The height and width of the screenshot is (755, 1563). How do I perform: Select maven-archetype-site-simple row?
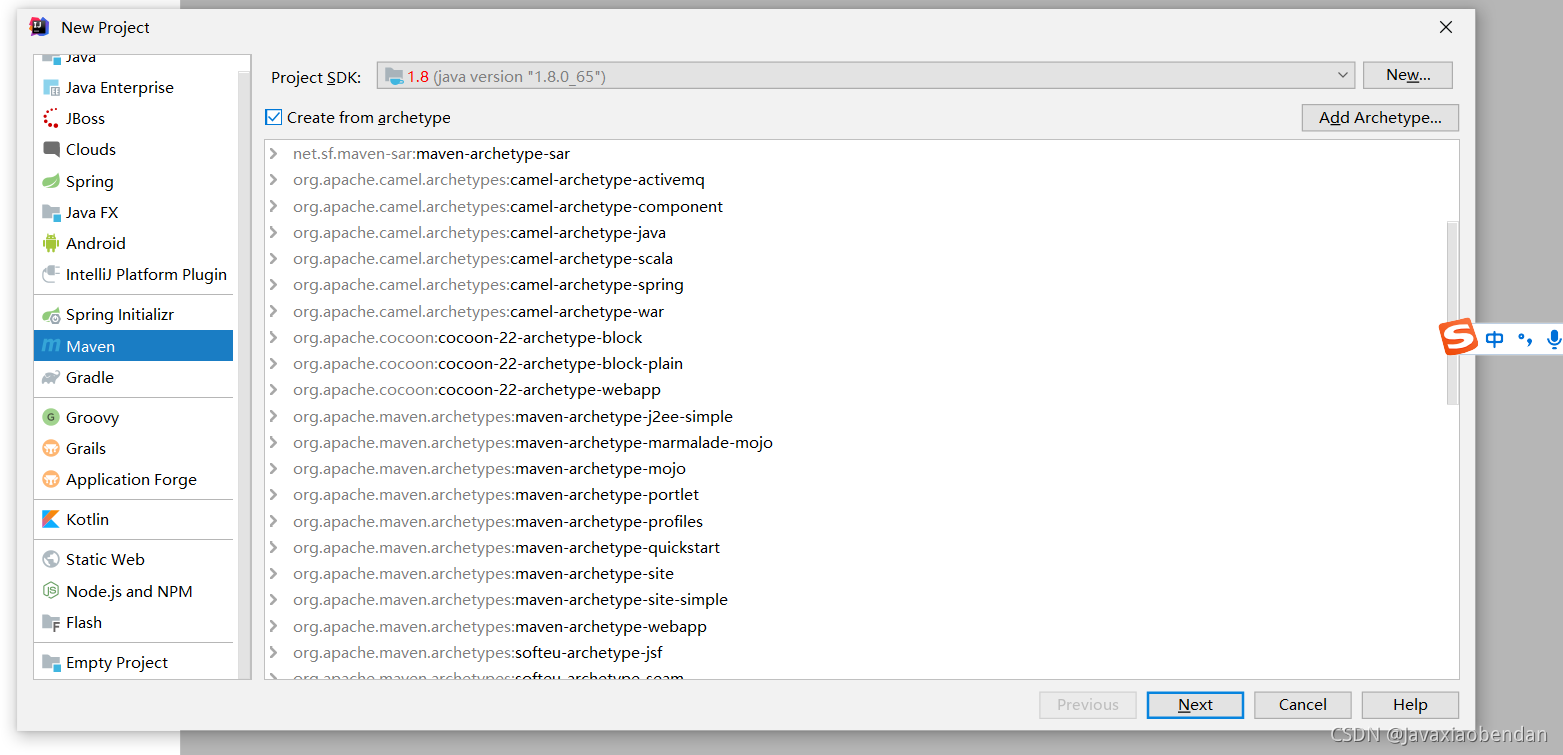(861, 600)
